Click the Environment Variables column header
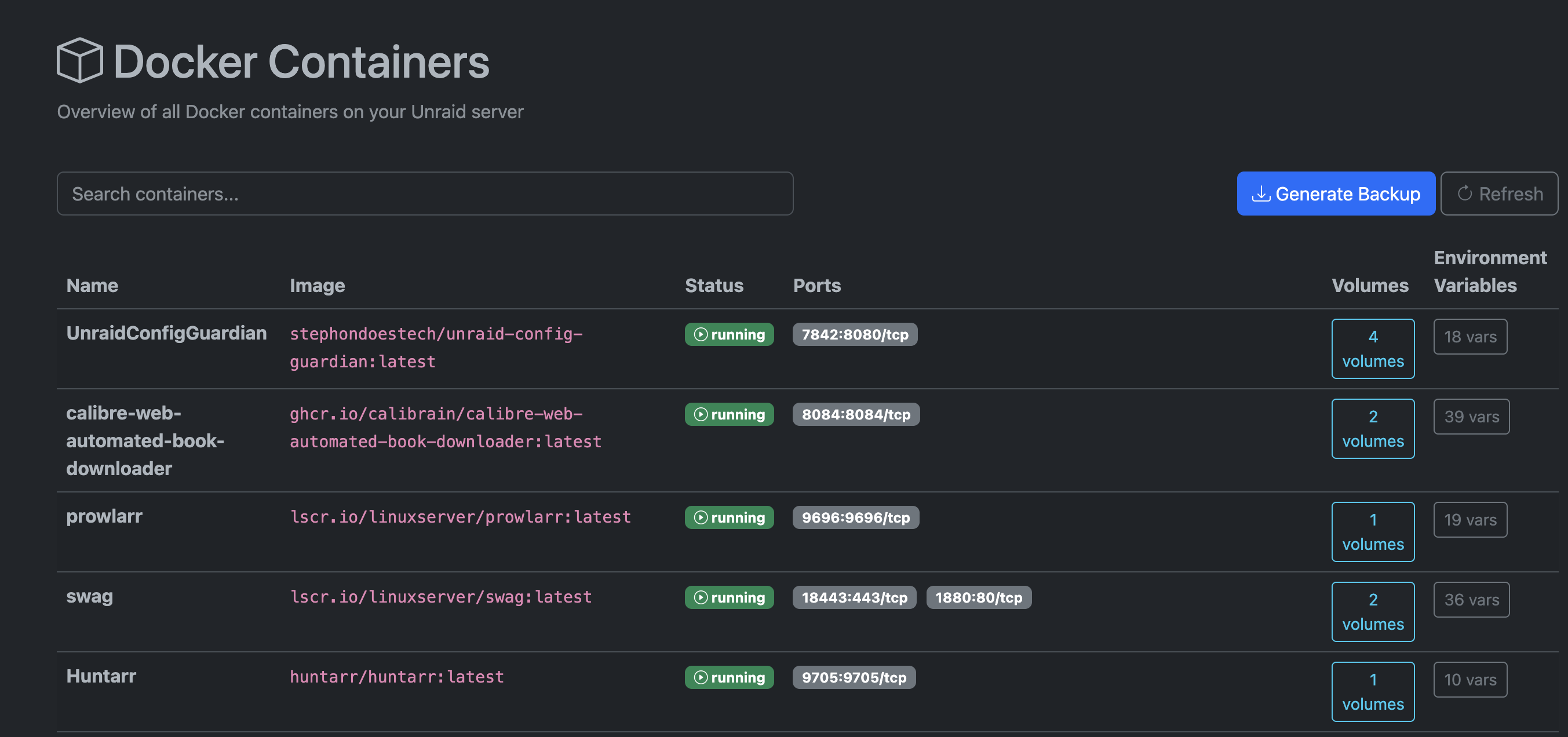Viewport: 1568px width, 737px height. pyautogui.click(x=1490, y=271)
